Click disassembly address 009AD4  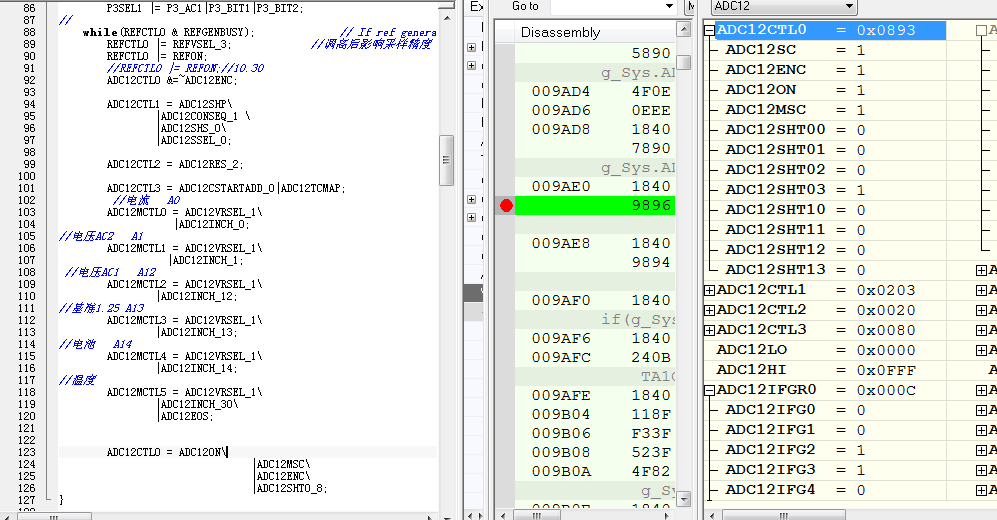561,92
